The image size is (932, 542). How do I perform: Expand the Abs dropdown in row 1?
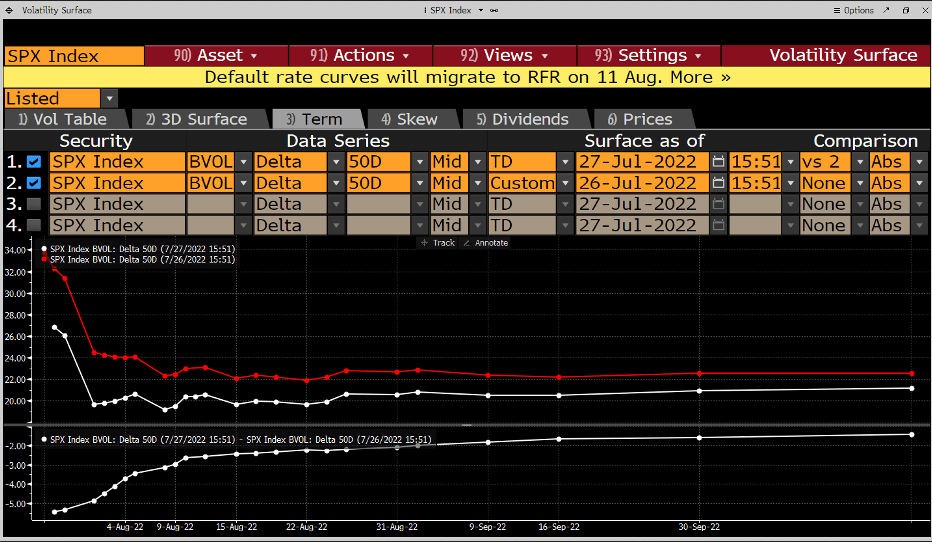pos(920,162)
